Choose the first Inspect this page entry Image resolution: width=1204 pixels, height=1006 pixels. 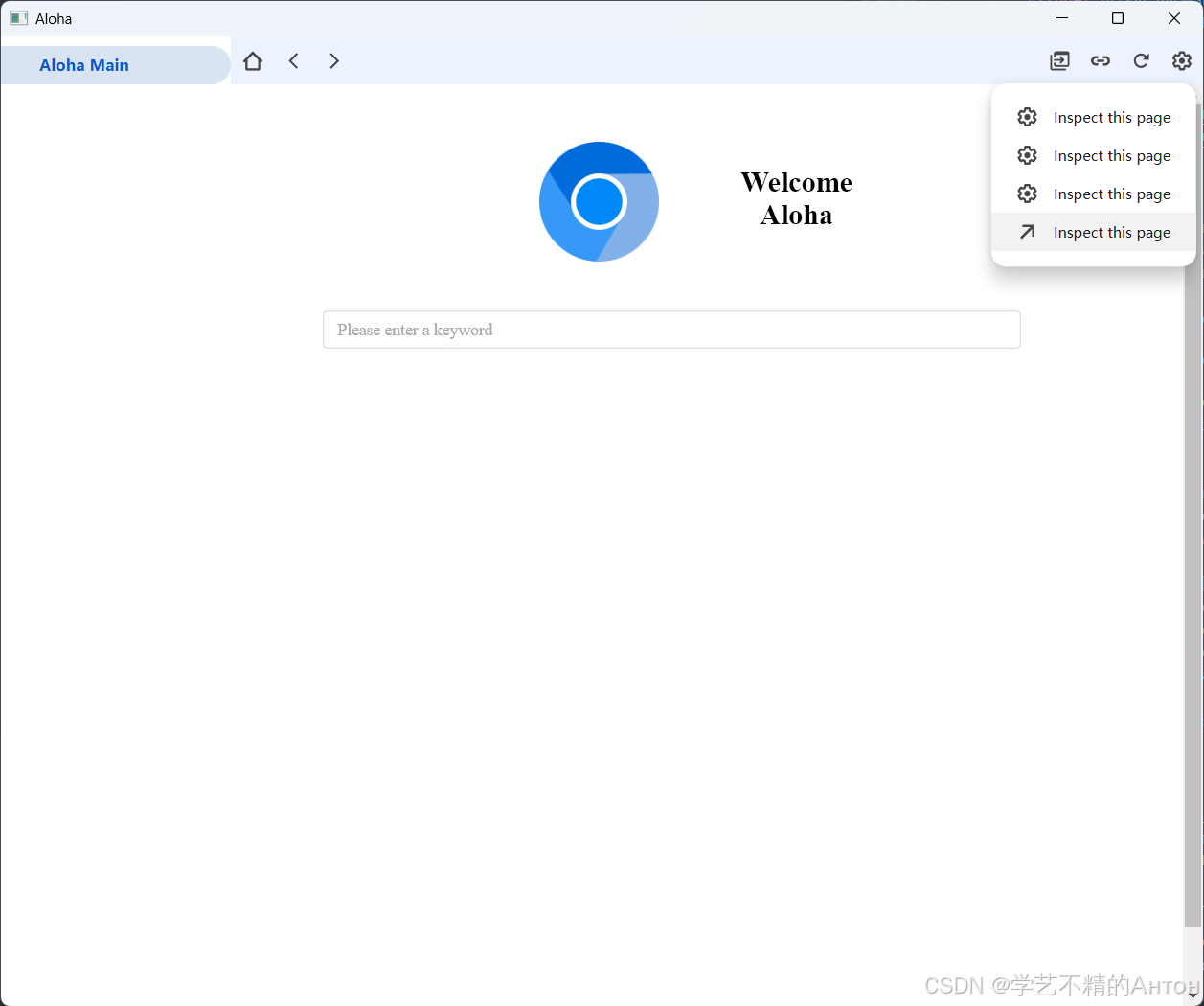1112,117
